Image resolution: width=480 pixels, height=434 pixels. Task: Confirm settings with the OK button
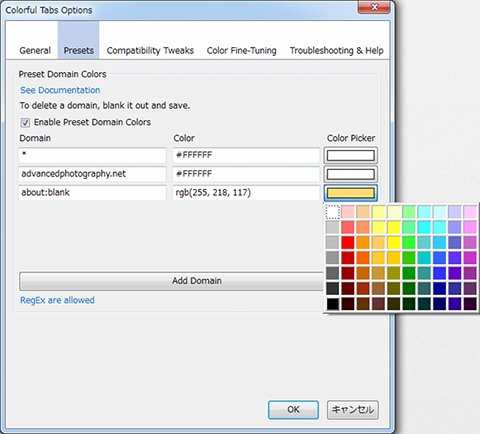click(293, 410)
